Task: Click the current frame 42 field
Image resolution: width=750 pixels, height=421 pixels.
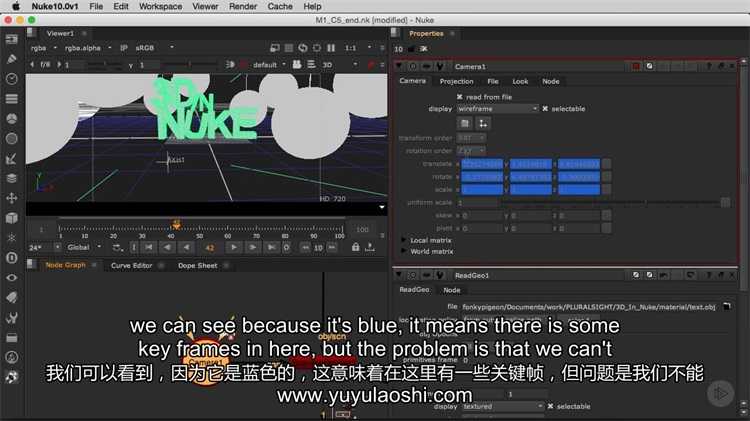Action: tap(210, 247)
